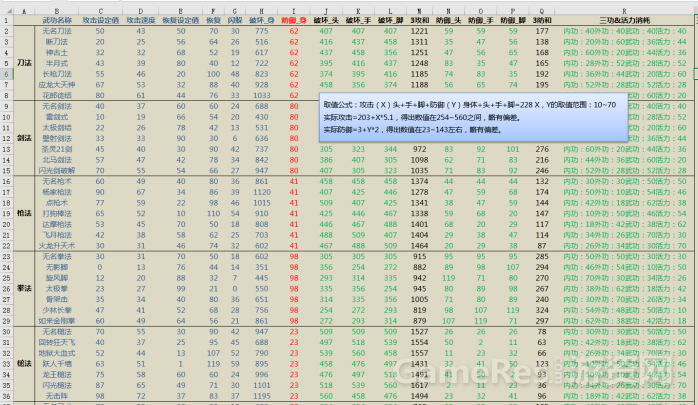Click the 3防和 header cell
This screenshot has width=698, height=405.
542,20
